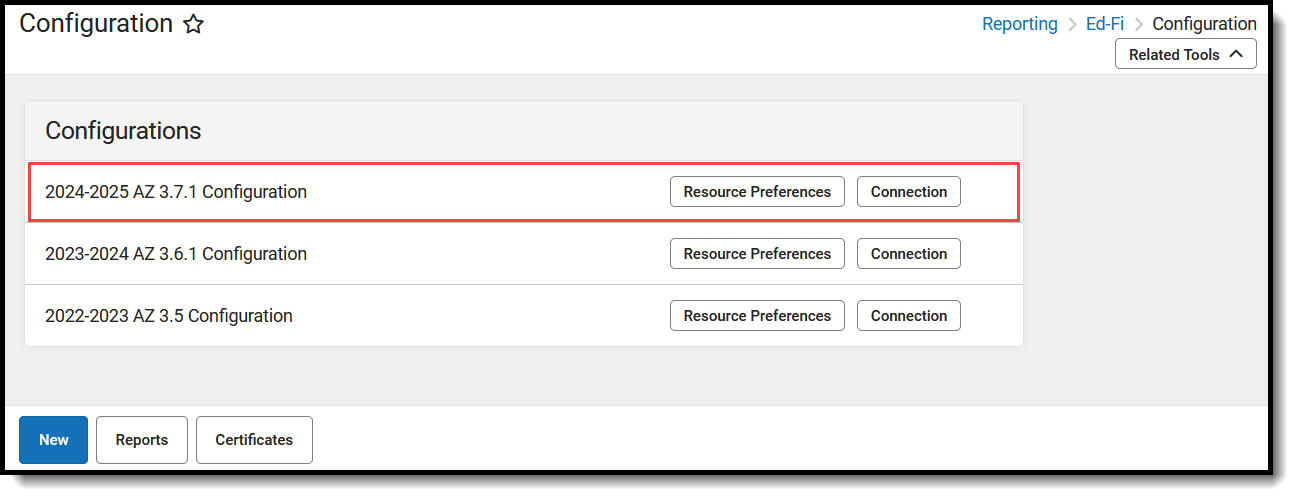Open Connection for the 2022-2023 AZ 3.5 configuration
This screenshot has height=500, width=1298.
click(908, 316)
